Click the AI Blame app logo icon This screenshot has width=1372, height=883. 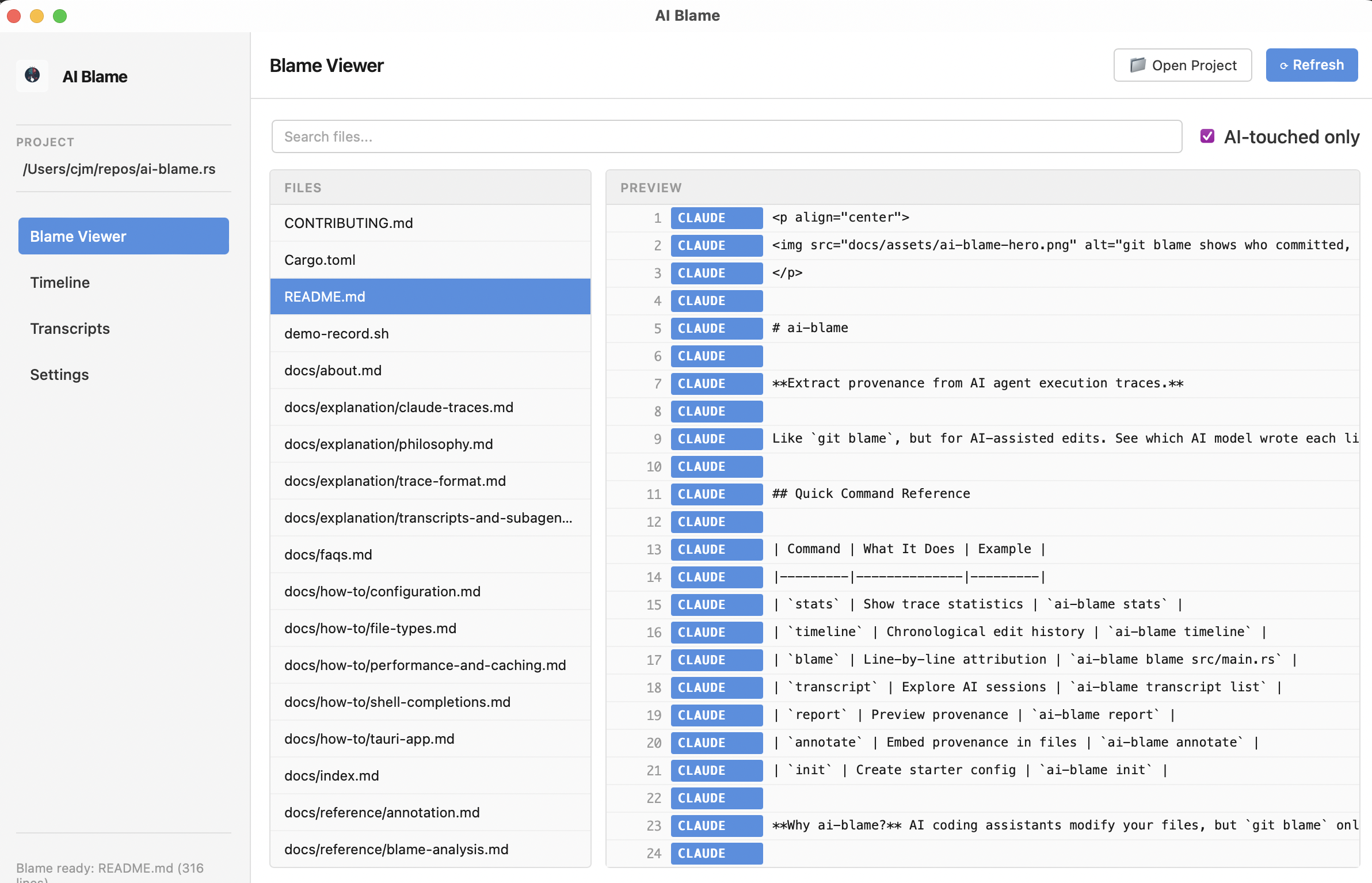click(x=32, y=76)
